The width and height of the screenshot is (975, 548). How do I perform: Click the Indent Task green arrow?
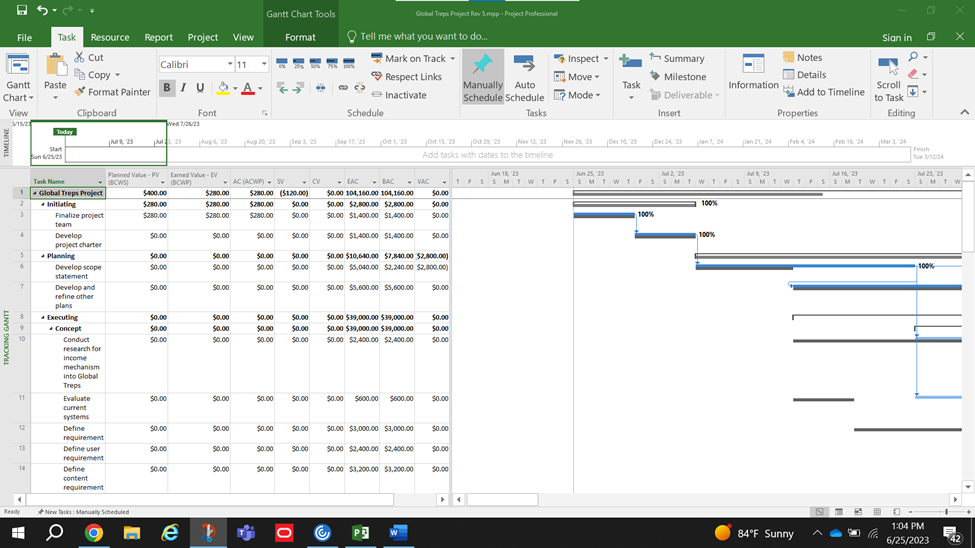click(298, 88)
